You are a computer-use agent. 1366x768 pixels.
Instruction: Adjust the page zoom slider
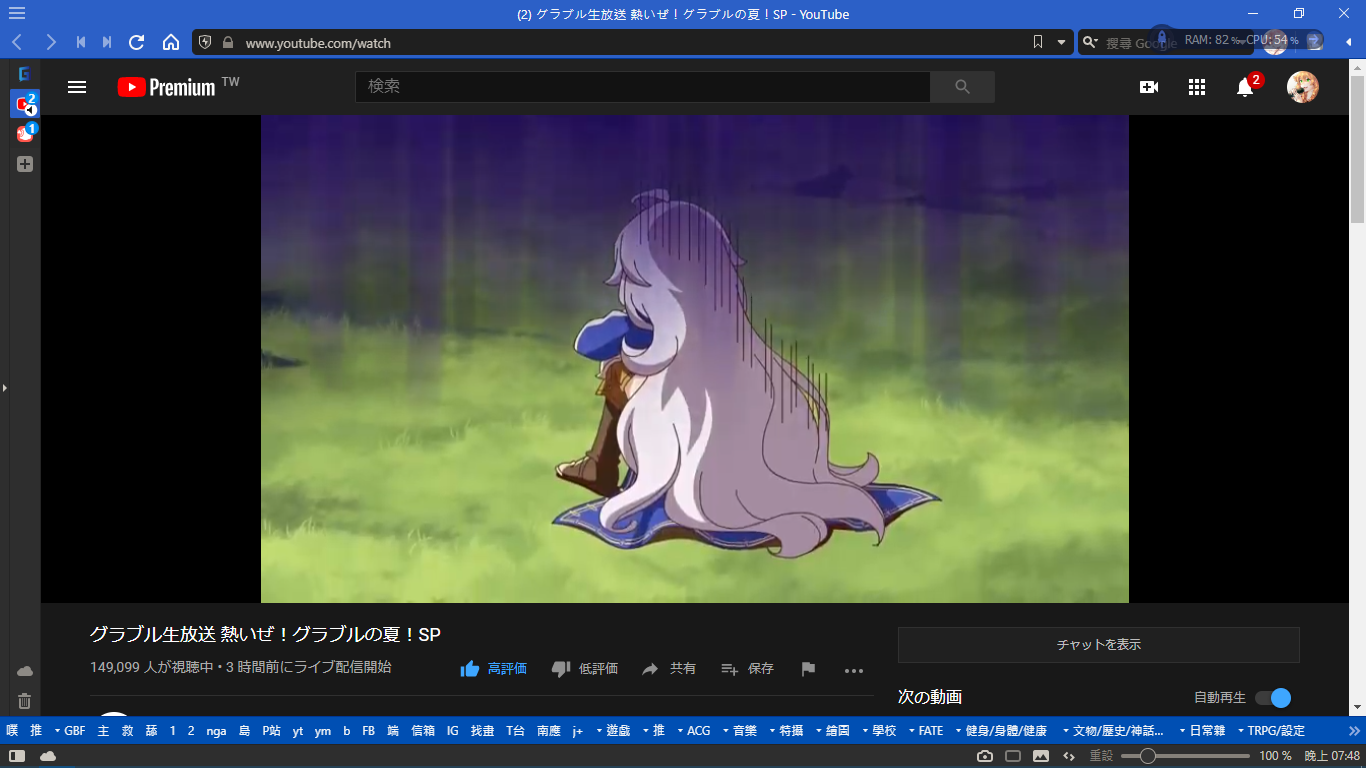[1185, 756]
